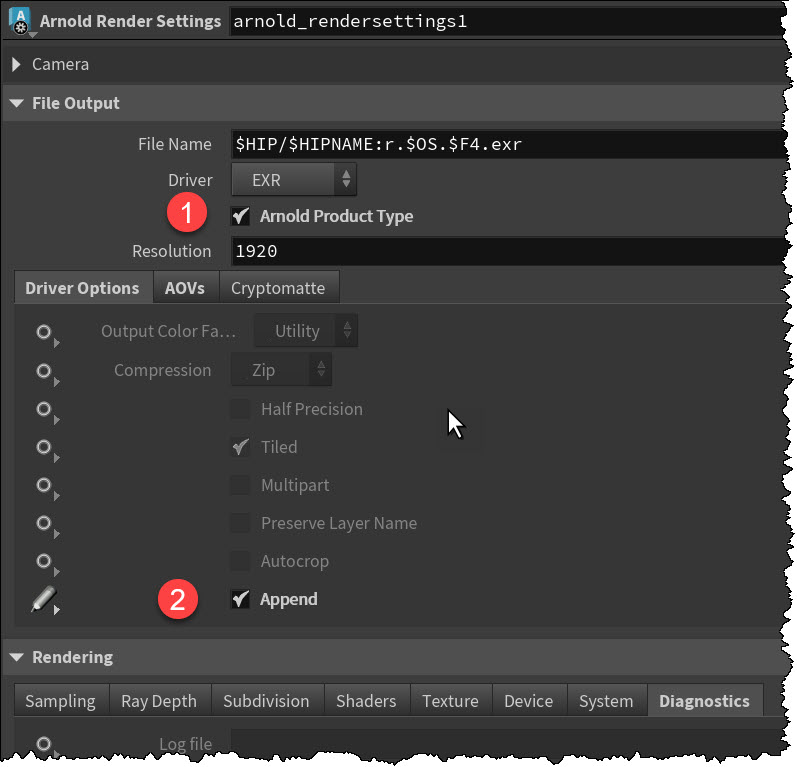Toggle the Half Precision checkbox
797x767 pixels.
pos(240,409)
